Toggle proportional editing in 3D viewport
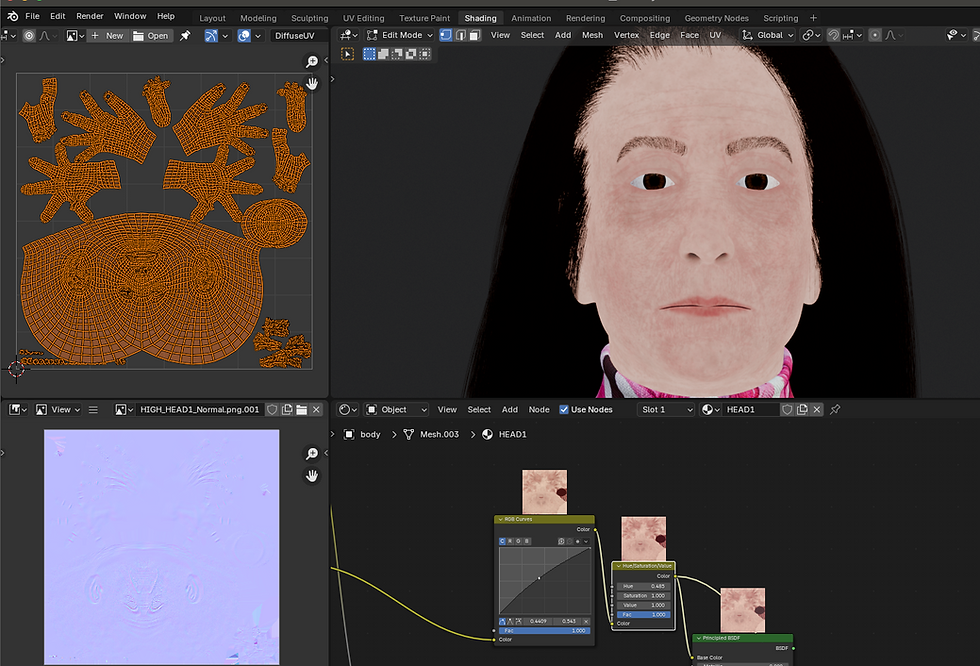This screenshot has height=666, width=980. pos(875,35)
